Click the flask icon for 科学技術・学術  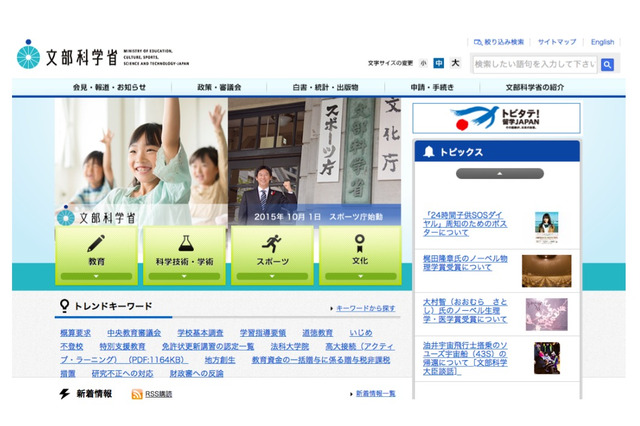[185, 244]
